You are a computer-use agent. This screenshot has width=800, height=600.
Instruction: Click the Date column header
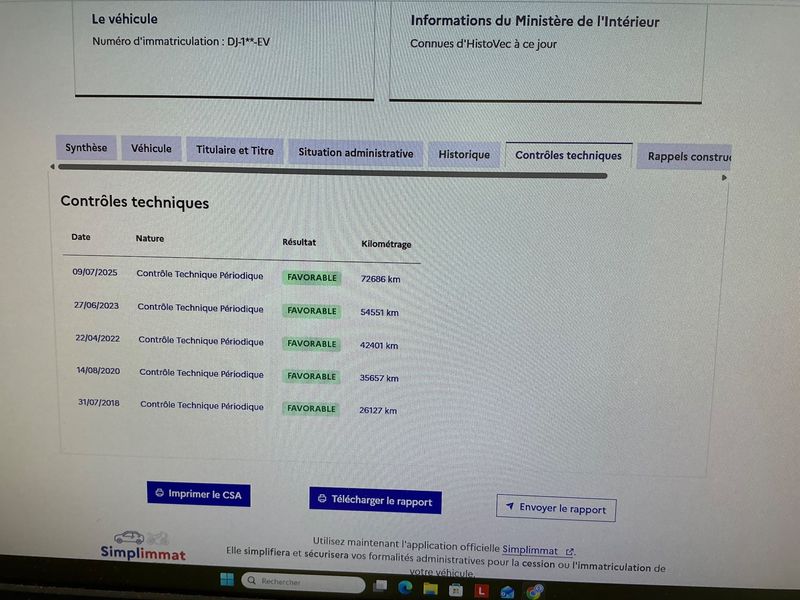[x=81, y=237]
